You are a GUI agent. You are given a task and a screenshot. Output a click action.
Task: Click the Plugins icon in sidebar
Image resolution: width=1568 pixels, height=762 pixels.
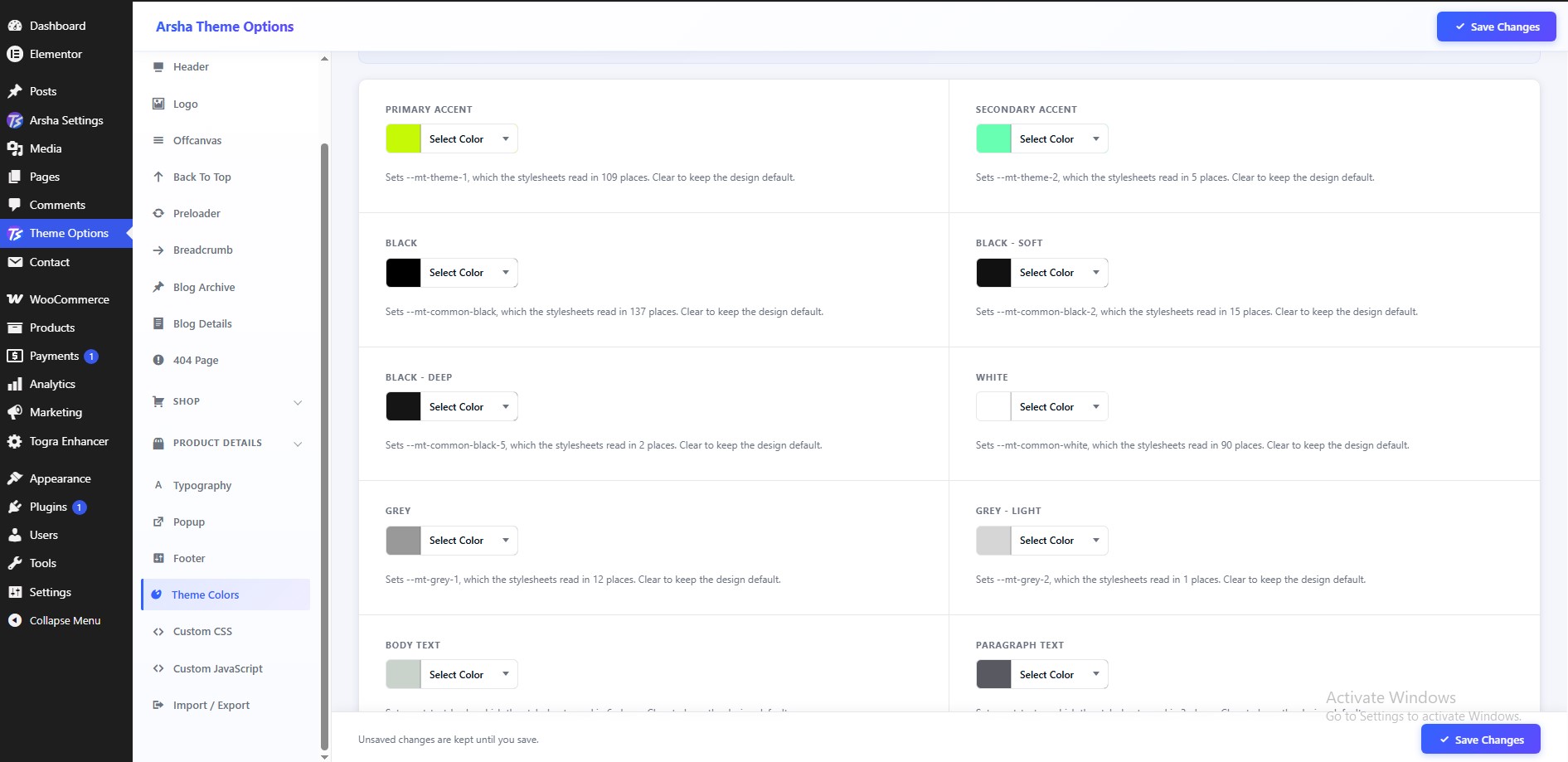(15, 507)
